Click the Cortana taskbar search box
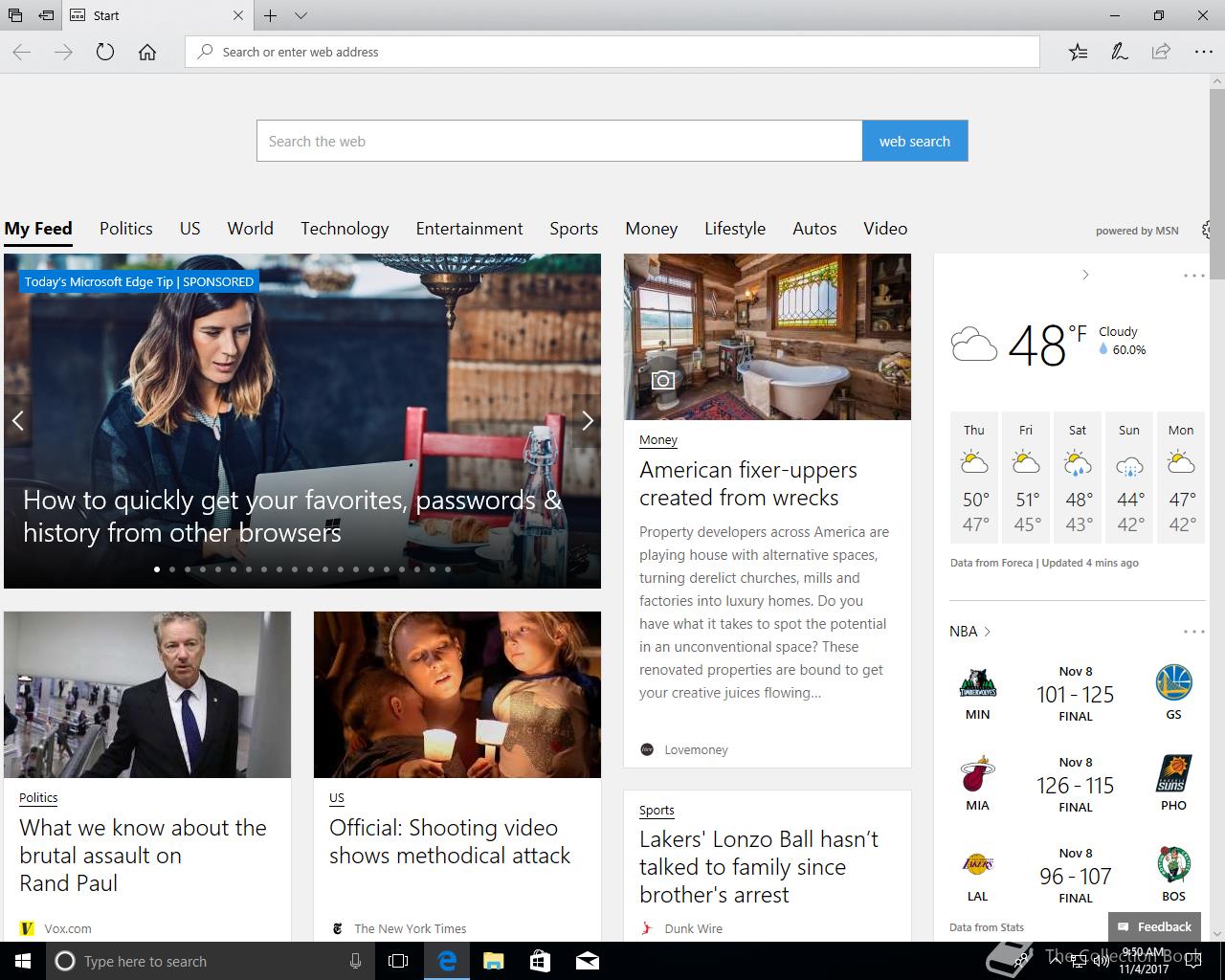Image resolution: width=1225 pixels, height=980 pixels. pos(211,961)
